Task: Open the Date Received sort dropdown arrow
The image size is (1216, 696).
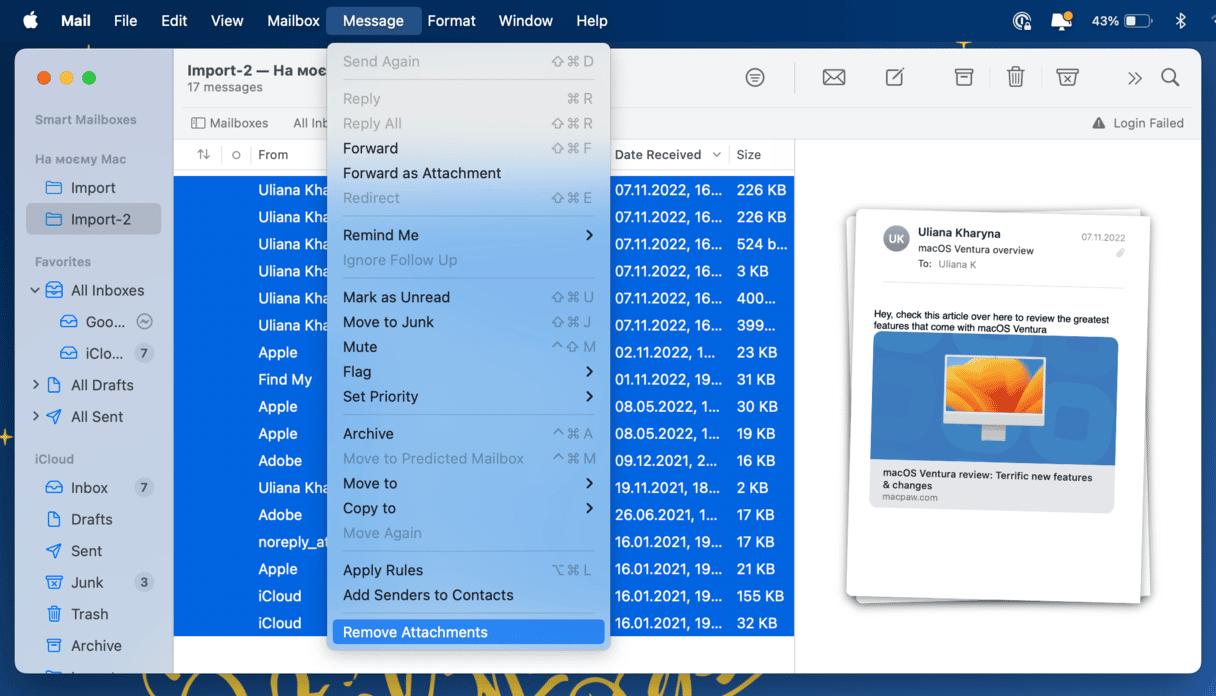Action: (x=717, y=155)
